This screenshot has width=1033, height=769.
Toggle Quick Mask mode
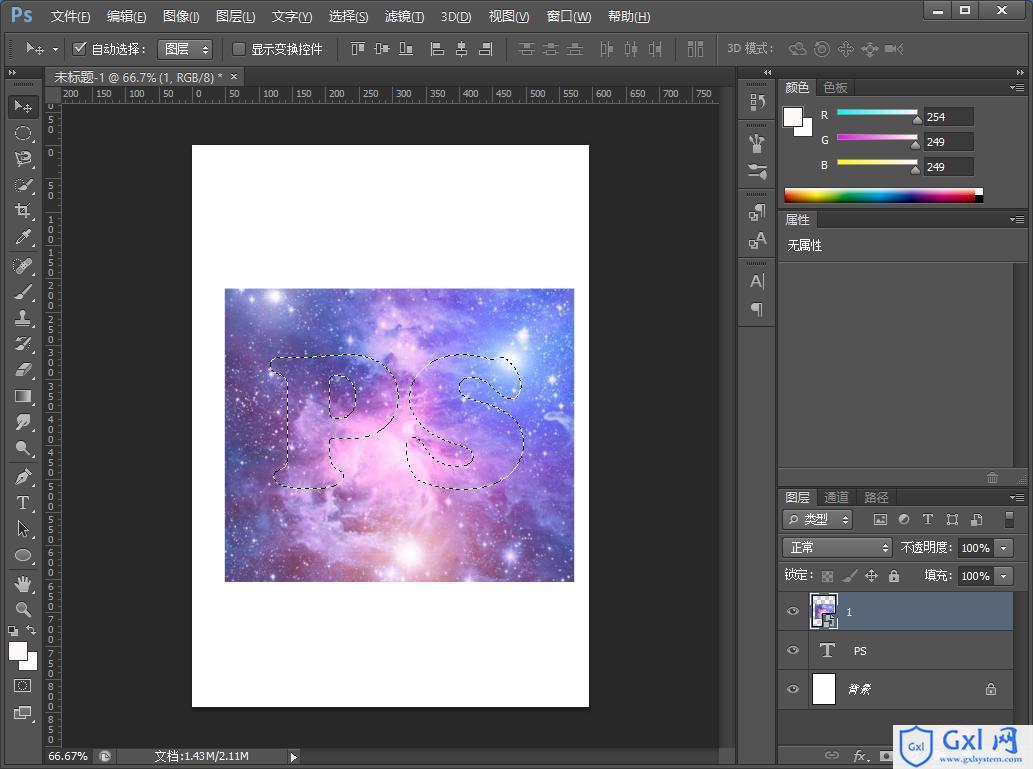pos(22,686)
